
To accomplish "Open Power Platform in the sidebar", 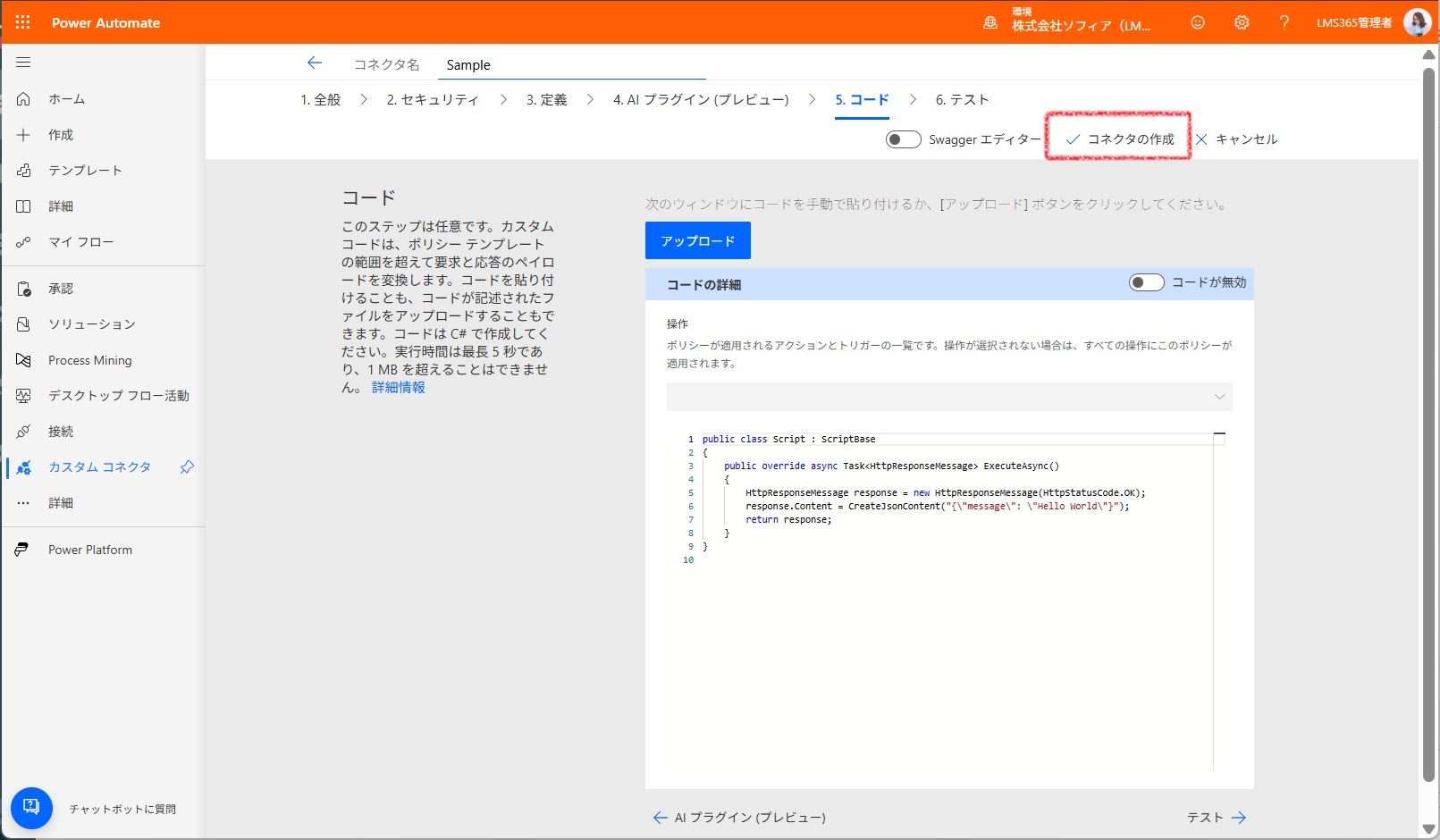I will (x=90, y=550).
